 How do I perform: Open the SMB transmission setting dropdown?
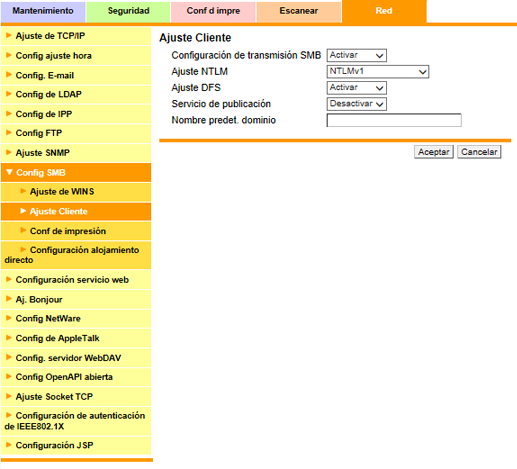(x=356, y=55)
